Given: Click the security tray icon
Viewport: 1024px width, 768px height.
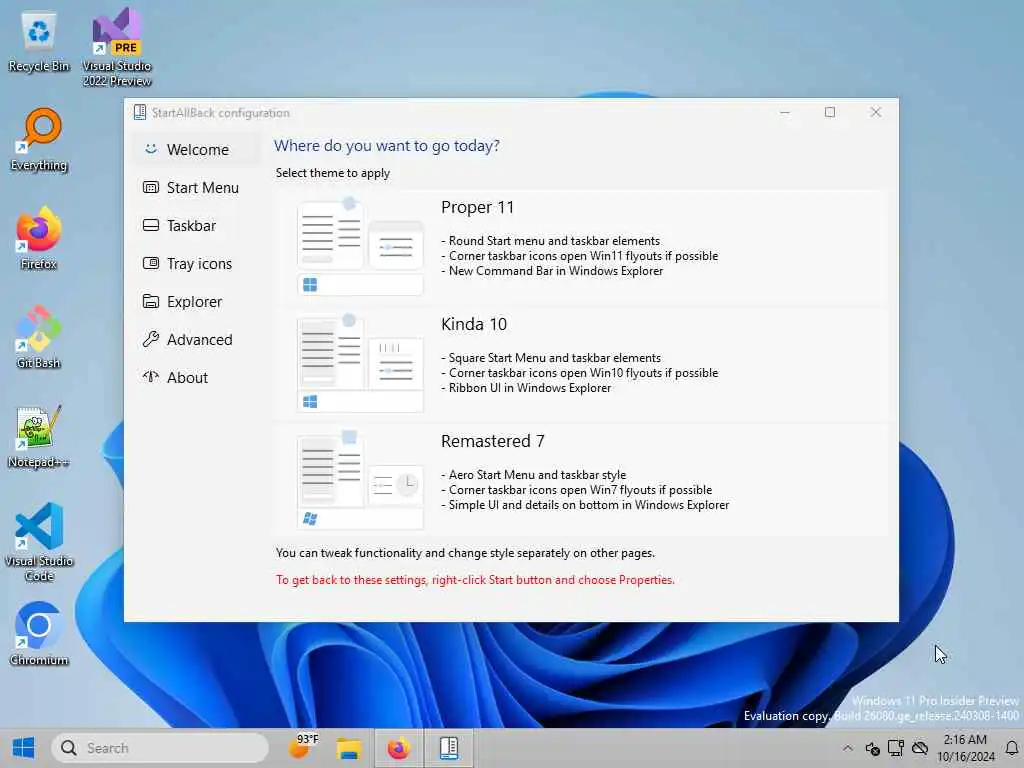Looking at the screenshot, I should point(872,748).
